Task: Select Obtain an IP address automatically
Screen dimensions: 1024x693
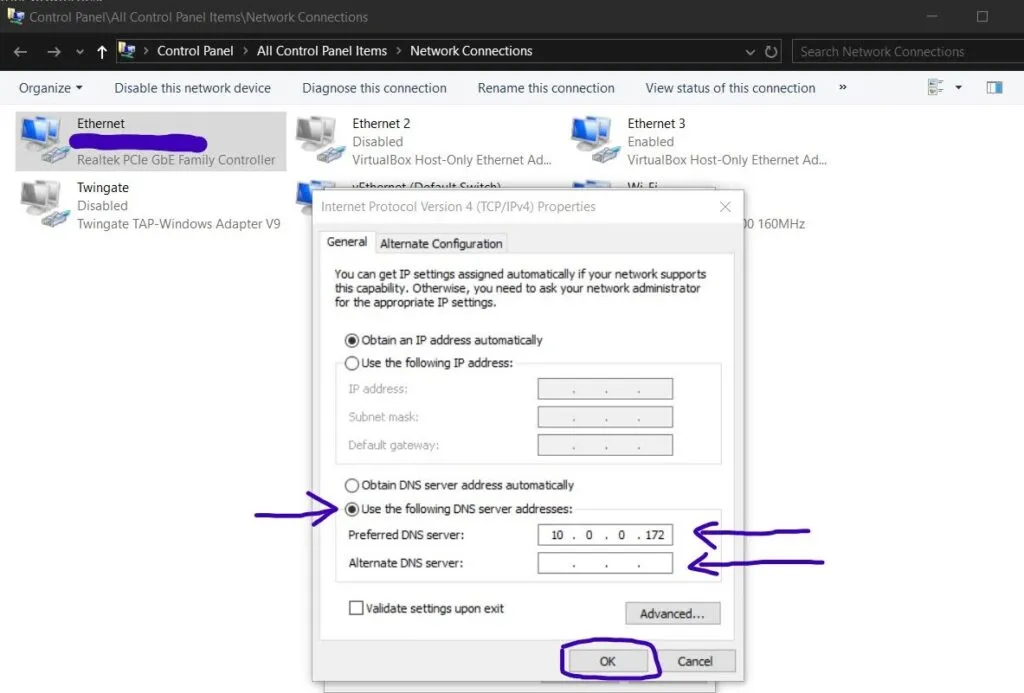Action: tap(352, 340)
